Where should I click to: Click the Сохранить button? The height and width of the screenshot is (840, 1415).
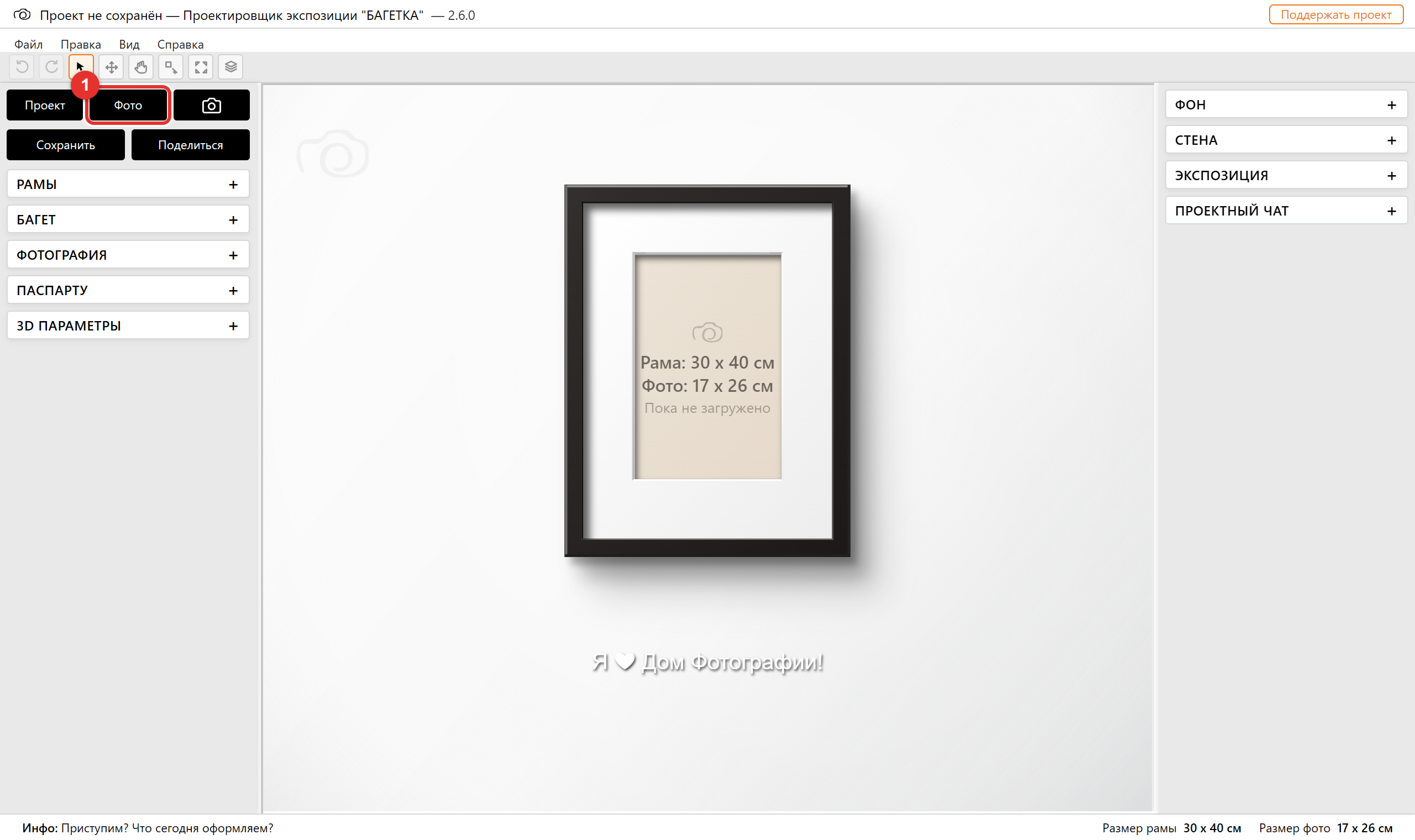coord(66,145)
